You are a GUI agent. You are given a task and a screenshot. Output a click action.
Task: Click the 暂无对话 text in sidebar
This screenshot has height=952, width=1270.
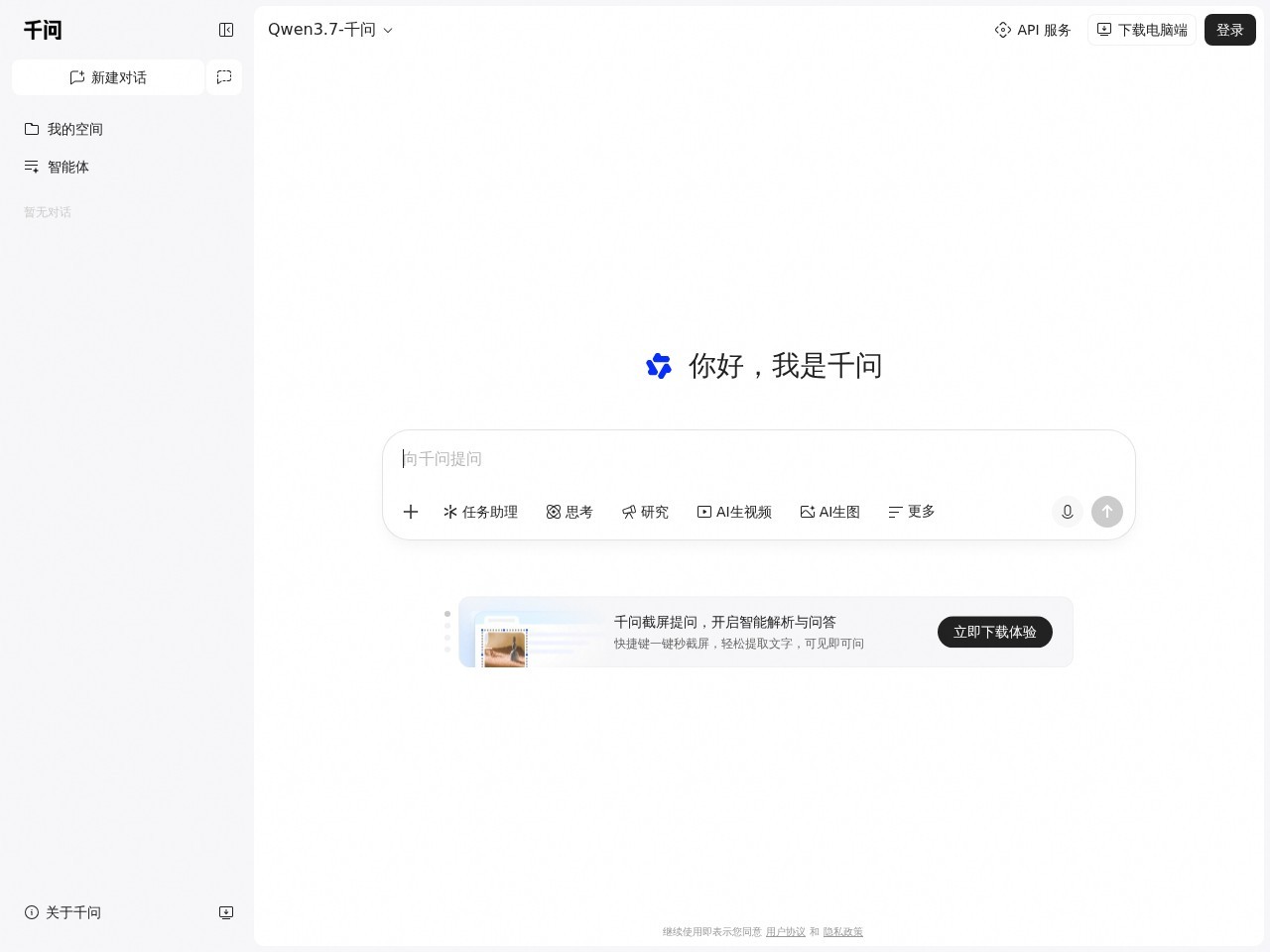pos(48,212)
